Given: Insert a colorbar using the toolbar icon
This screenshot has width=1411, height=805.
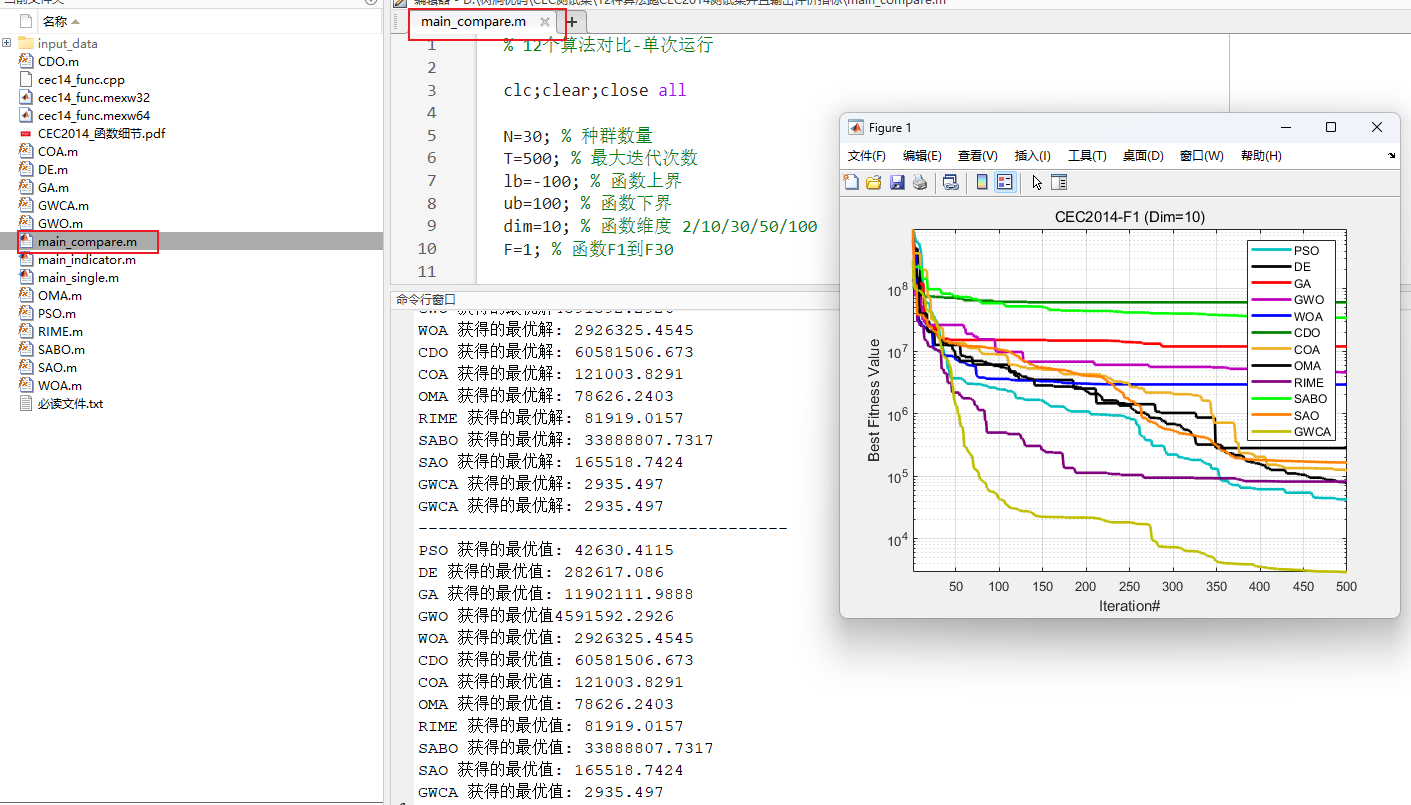Looking at the screenshot, I should click(981, 182).
